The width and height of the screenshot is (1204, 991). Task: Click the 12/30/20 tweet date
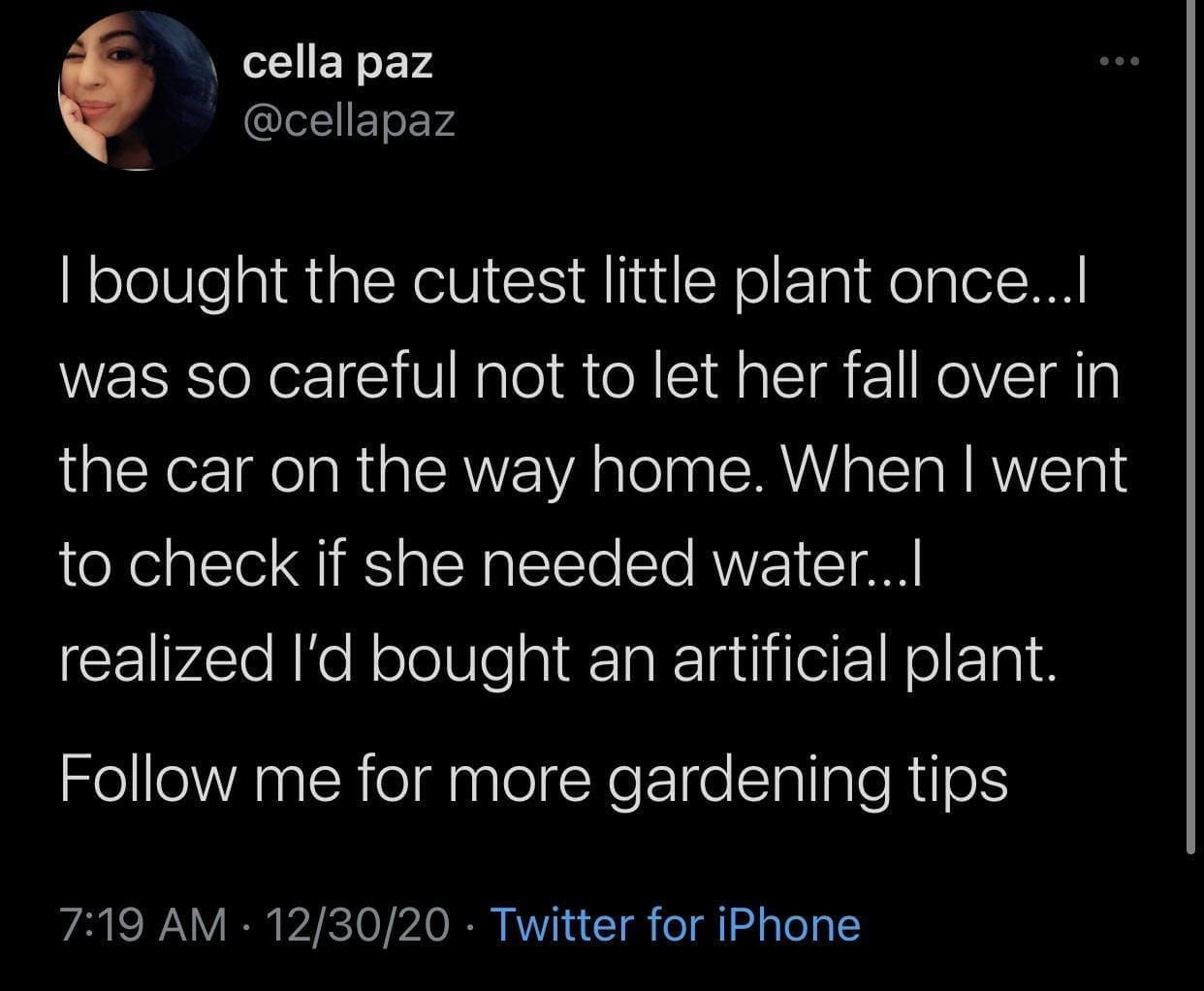point(362,924)
